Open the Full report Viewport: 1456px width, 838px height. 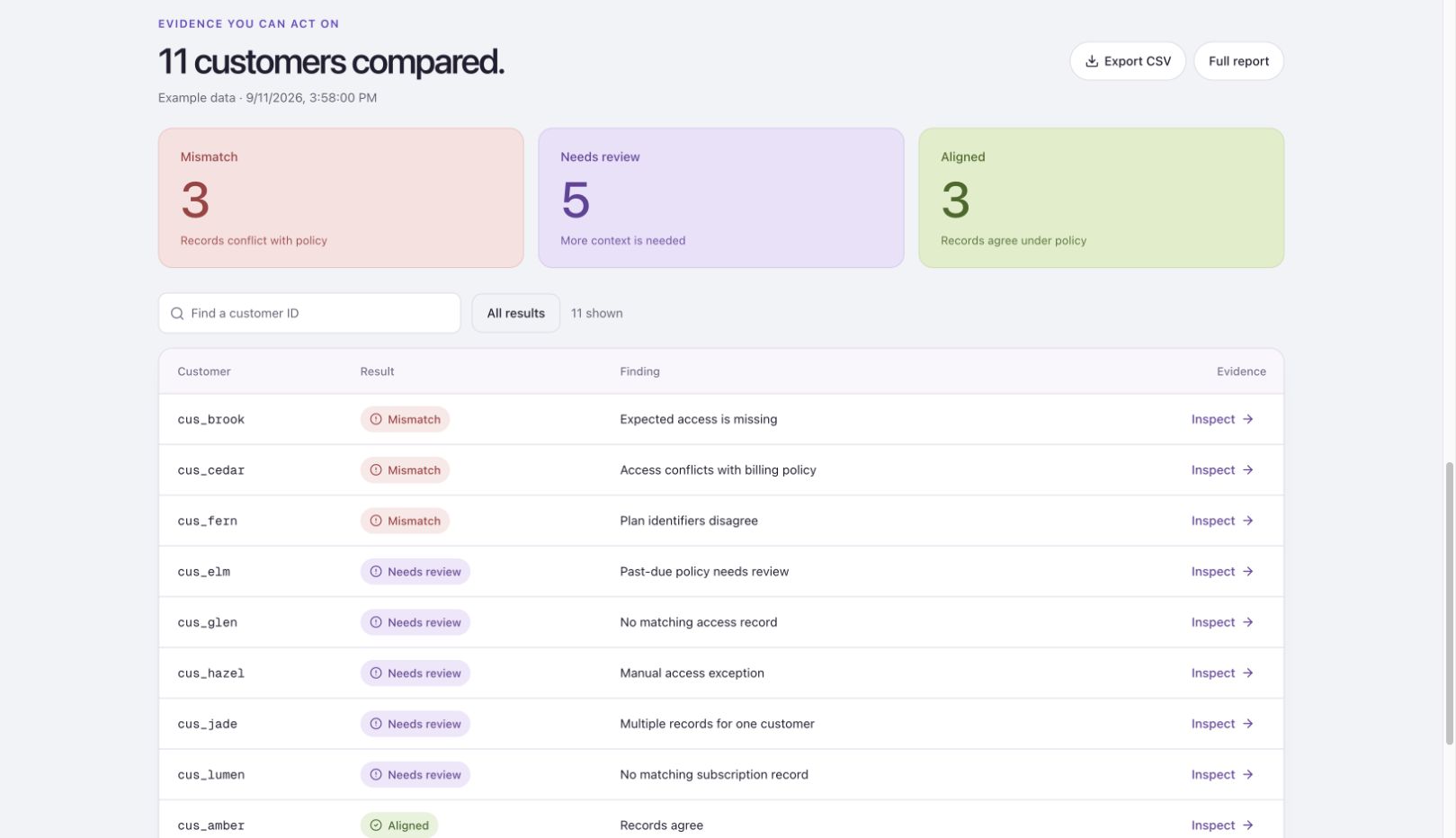coord(1238,61)
